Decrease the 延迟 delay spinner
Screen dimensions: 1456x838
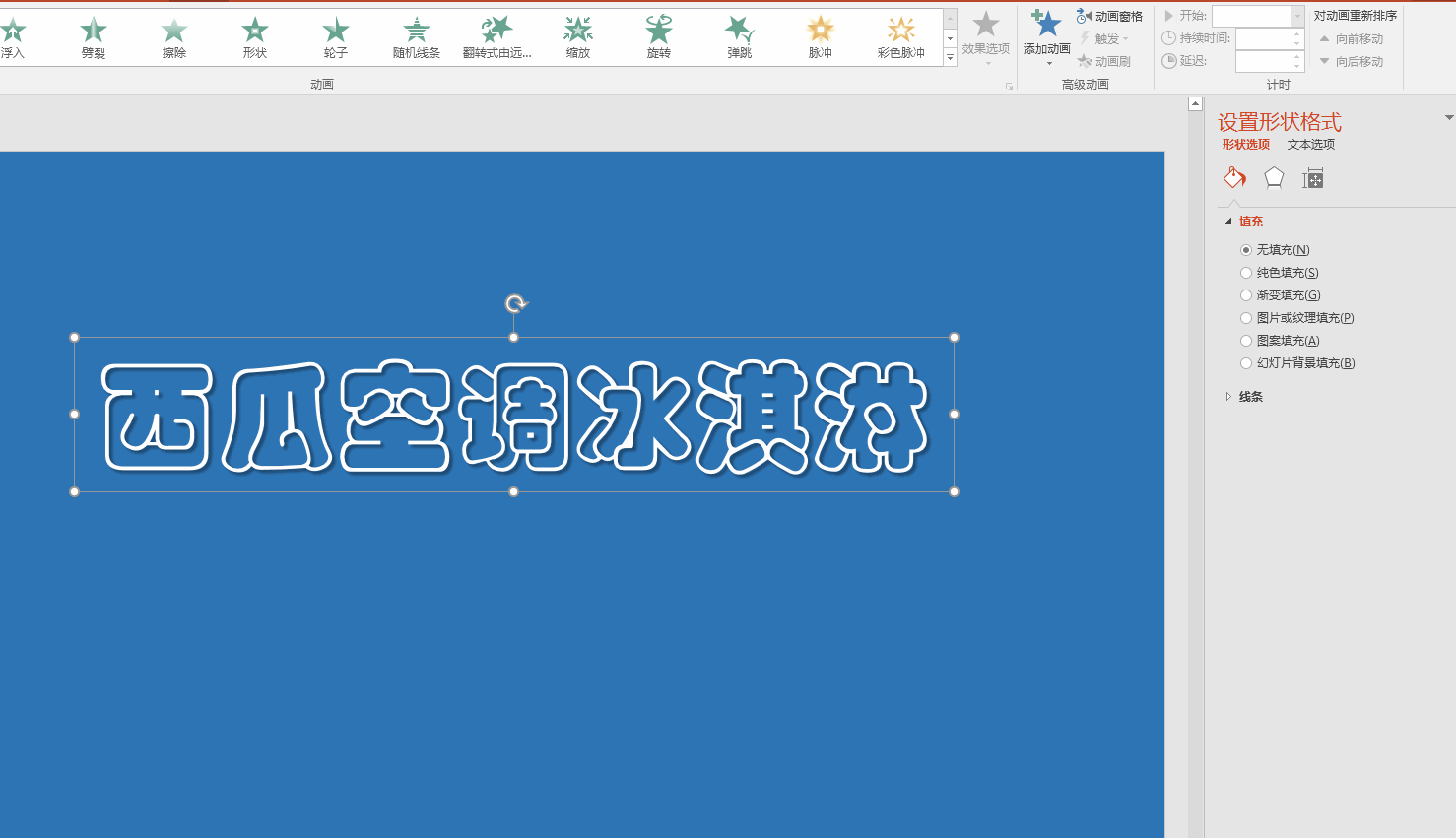[1297, 66]
